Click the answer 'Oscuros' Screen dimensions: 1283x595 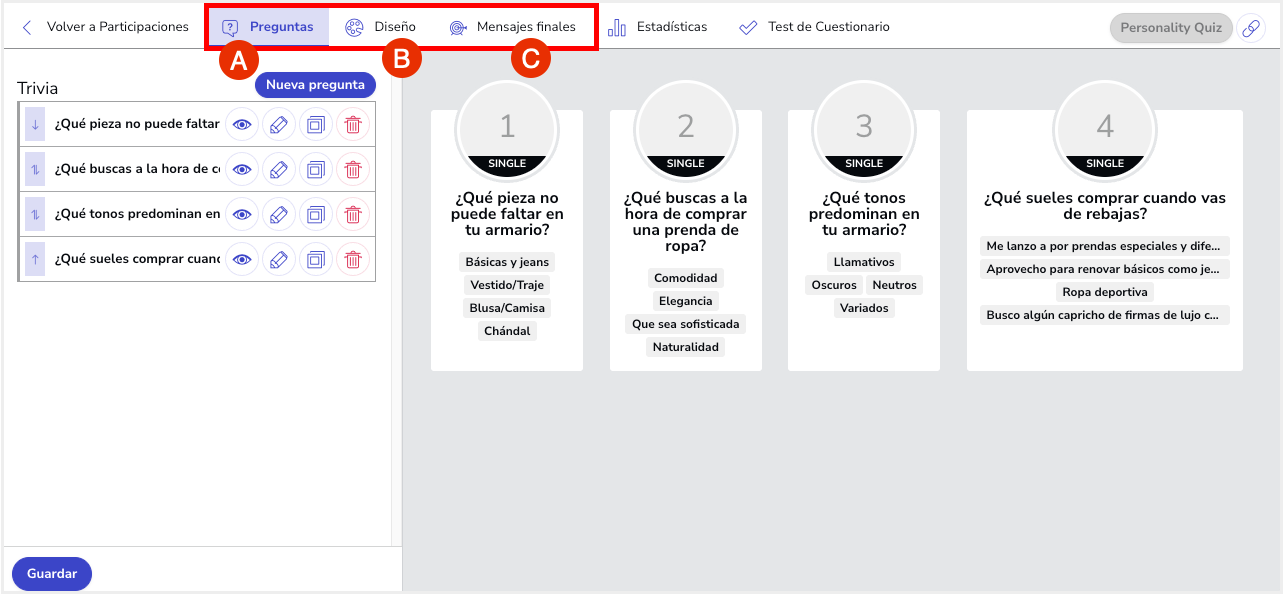pos(834,285)
